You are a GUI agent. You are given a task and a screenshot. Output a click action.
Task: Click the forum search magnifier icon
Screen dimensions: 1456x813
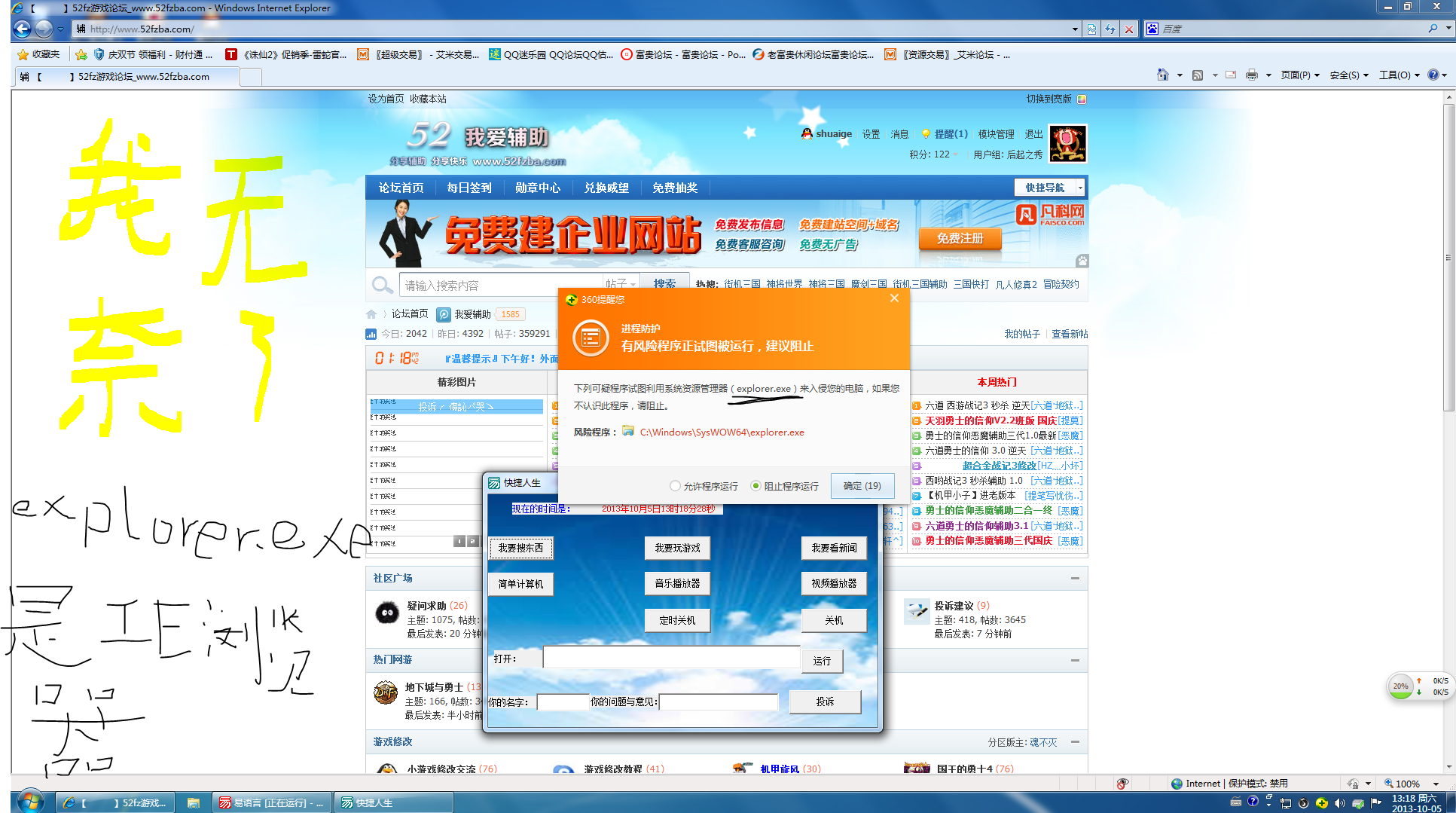pos(382,285)
